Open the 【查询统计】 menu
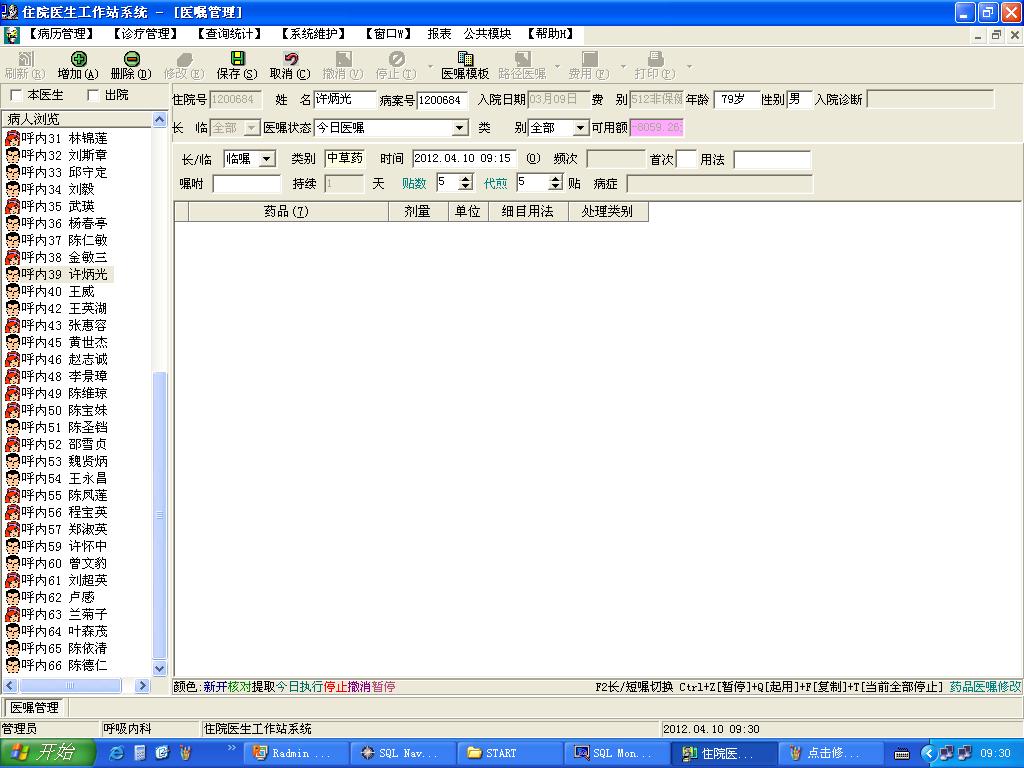 [x=229, y=34]
